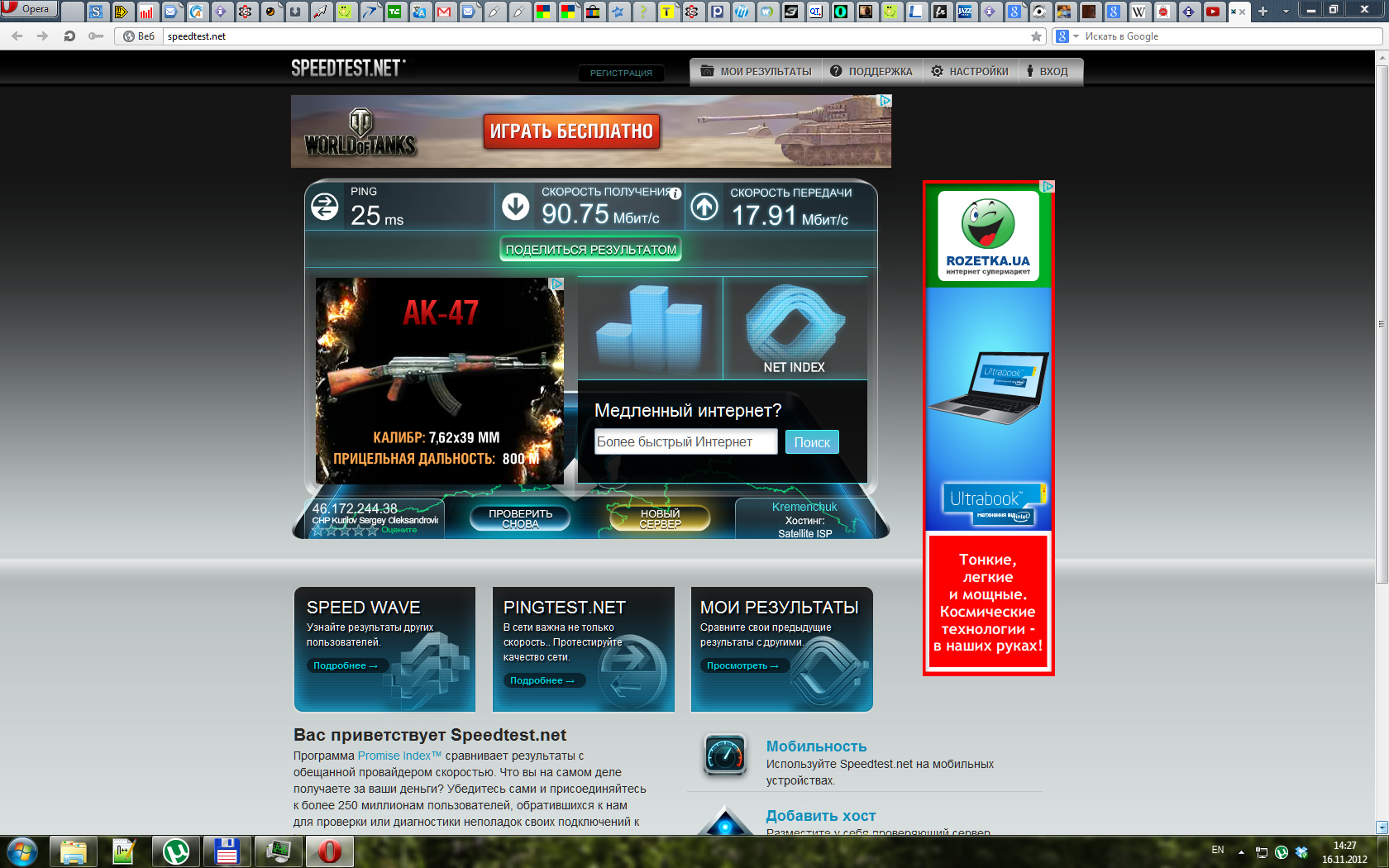Click the Opera icon in the taskbar
1389x868 pixels.
point(330,851)
